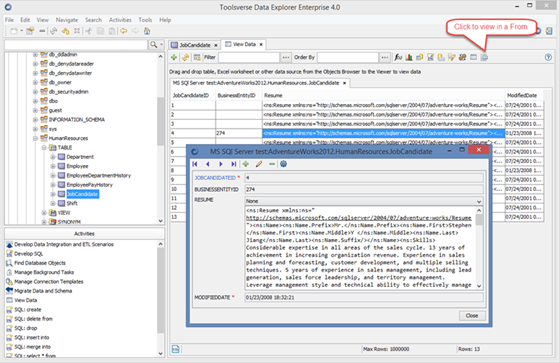Close the AdventureWorks2012.HumanResources.JobCandidate data tab

coord(344,83)
